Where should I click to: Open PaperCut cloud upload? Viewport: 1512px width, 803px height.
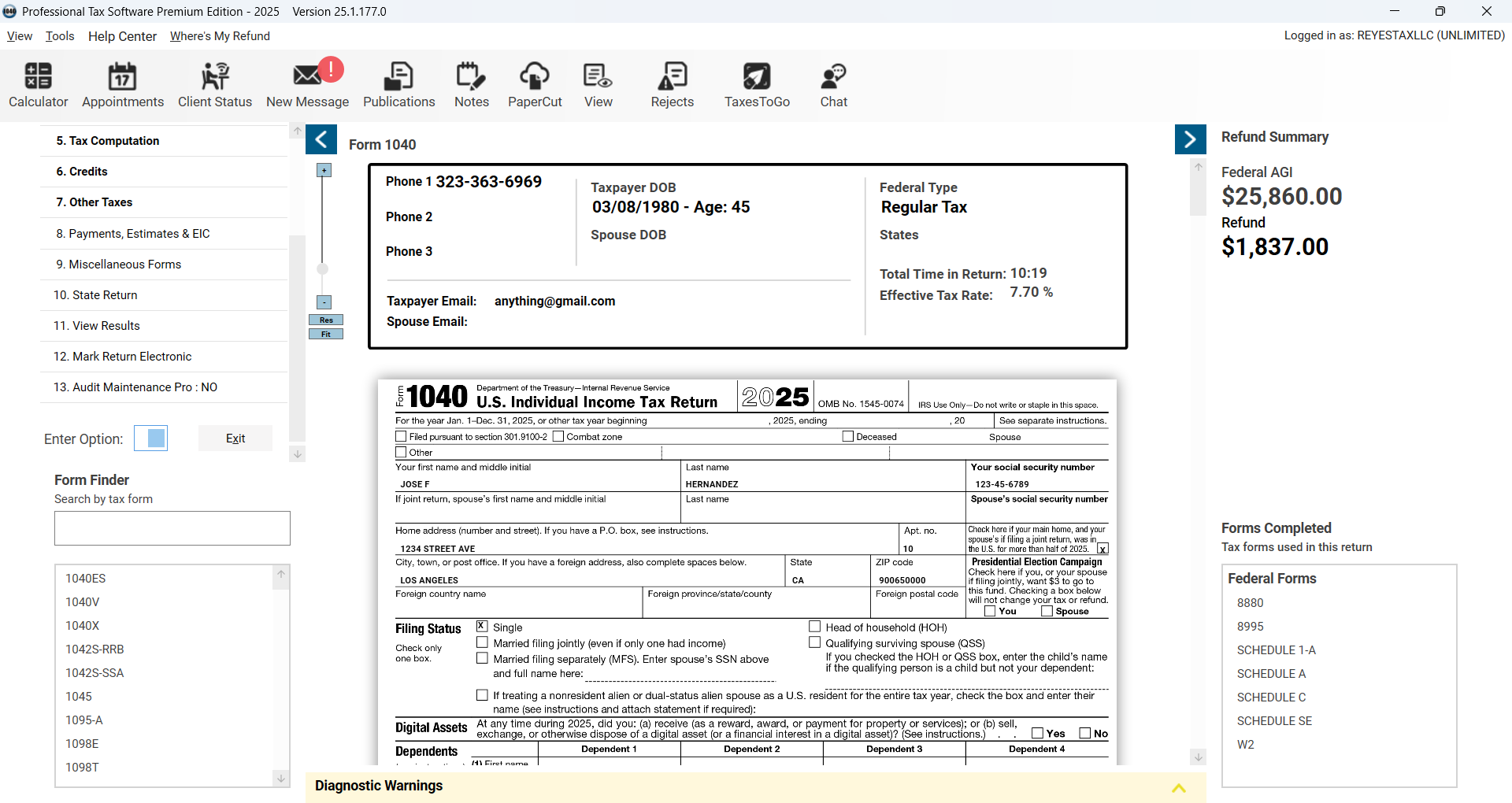[x=535, y=85]
